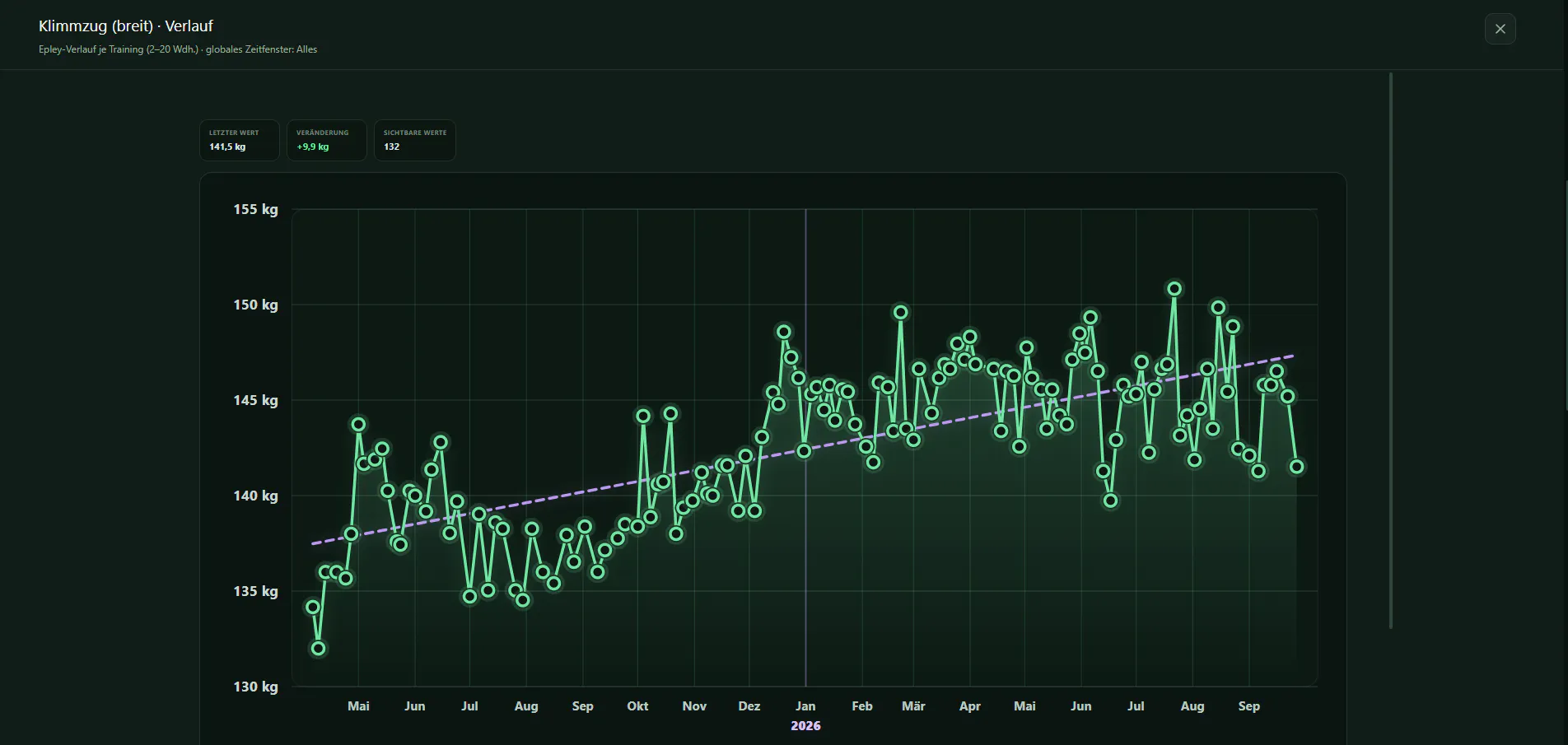Click the Sichtbare Werte 132 card

414,140
